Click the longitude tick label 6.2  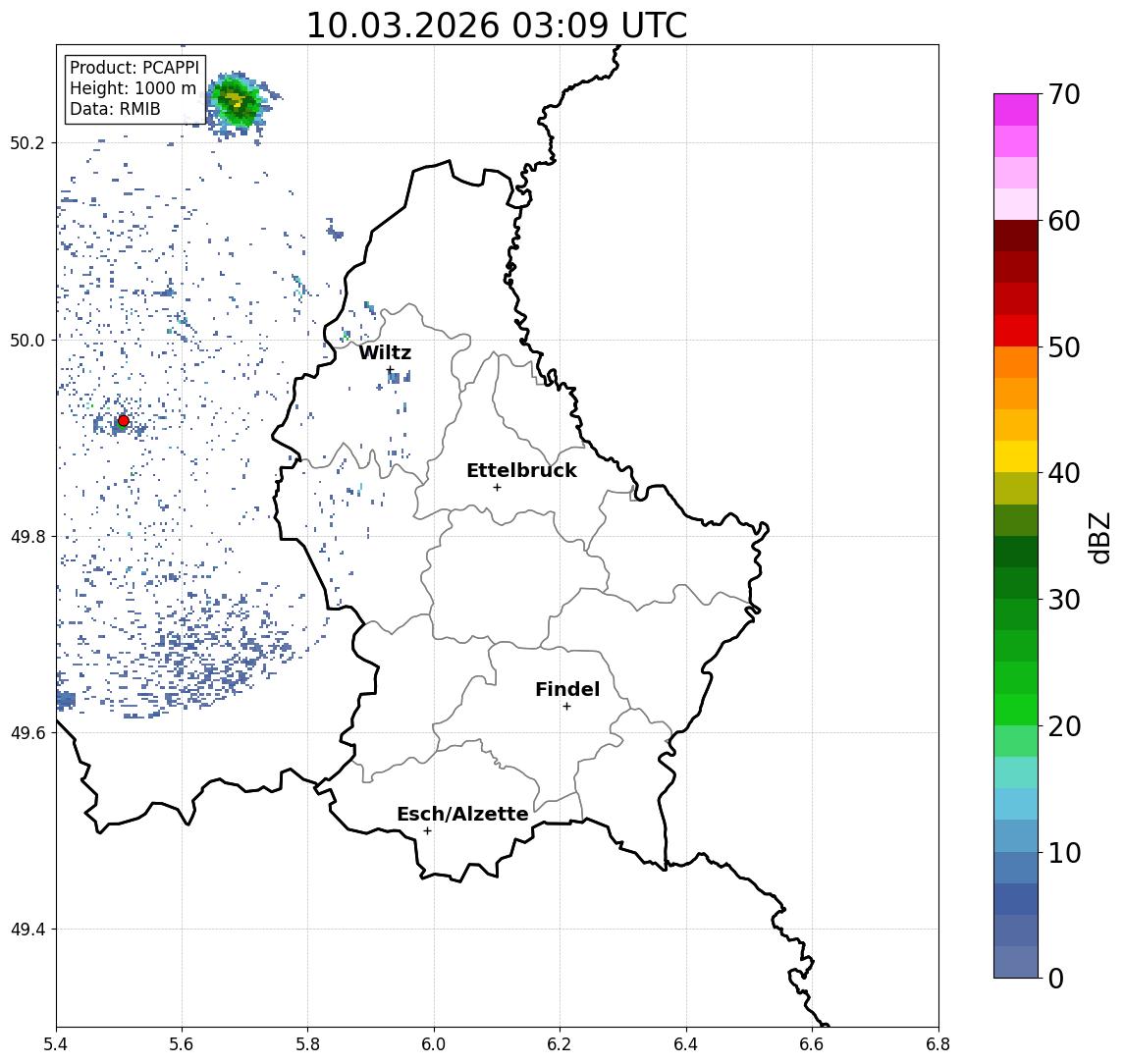[x=560, y=1044]
